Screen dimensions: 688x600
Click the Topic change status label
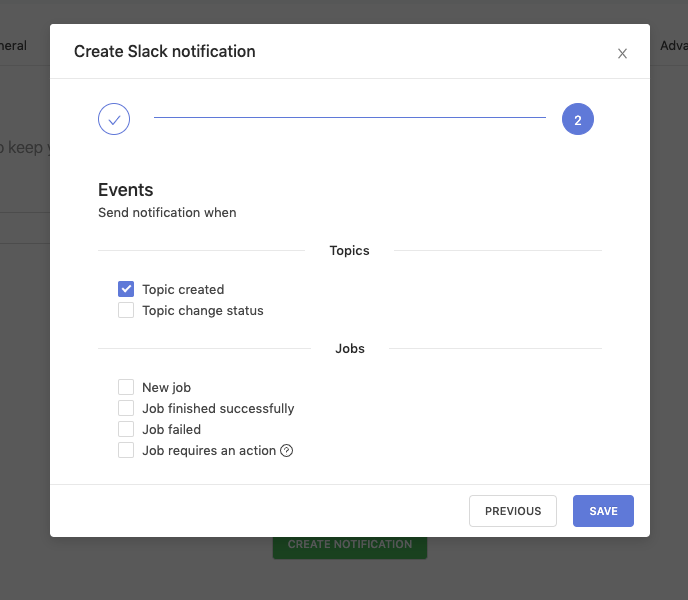(x=203, y=311)
